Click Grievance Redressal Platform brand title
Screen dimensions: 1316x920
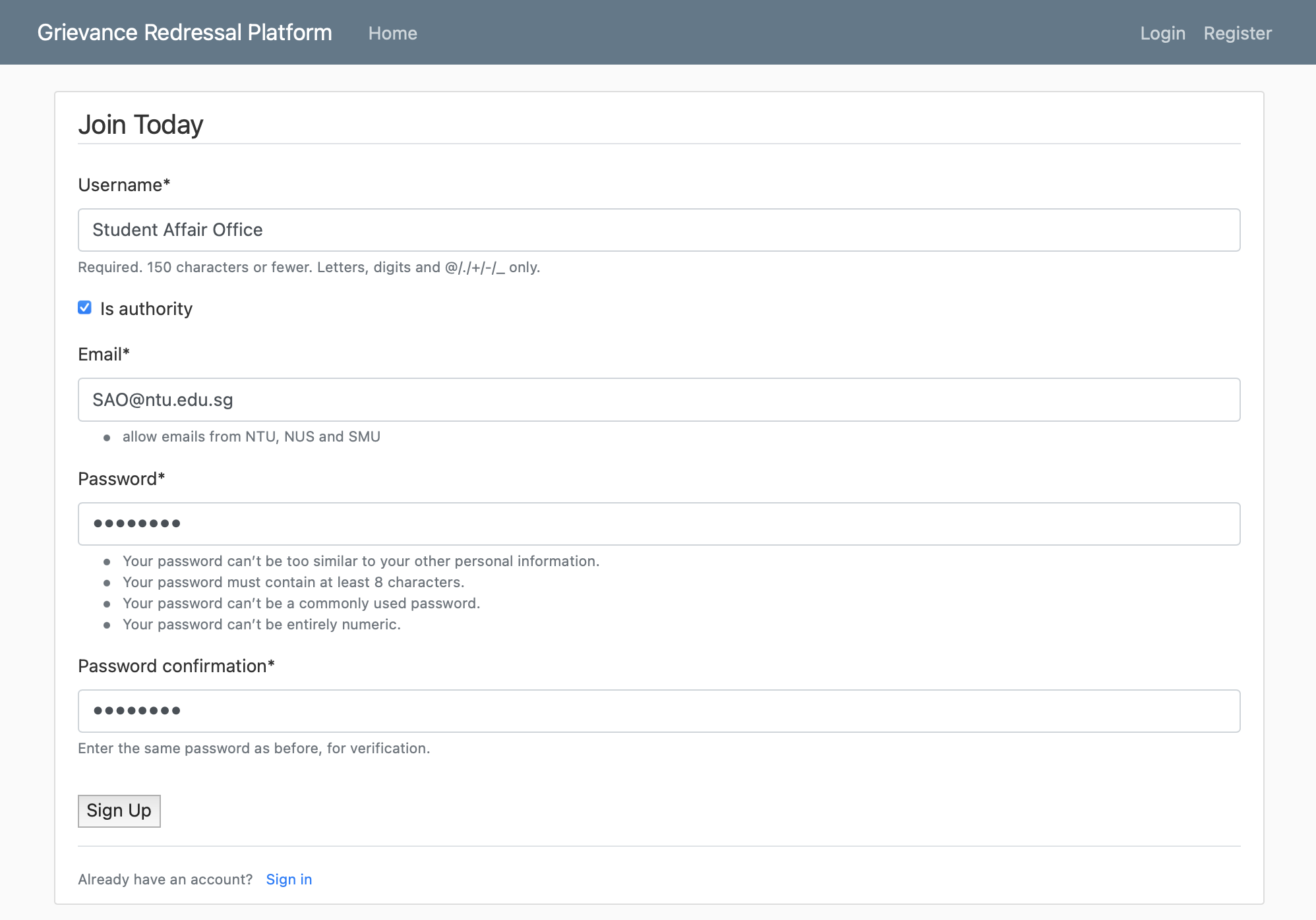[x=185, y=32]
